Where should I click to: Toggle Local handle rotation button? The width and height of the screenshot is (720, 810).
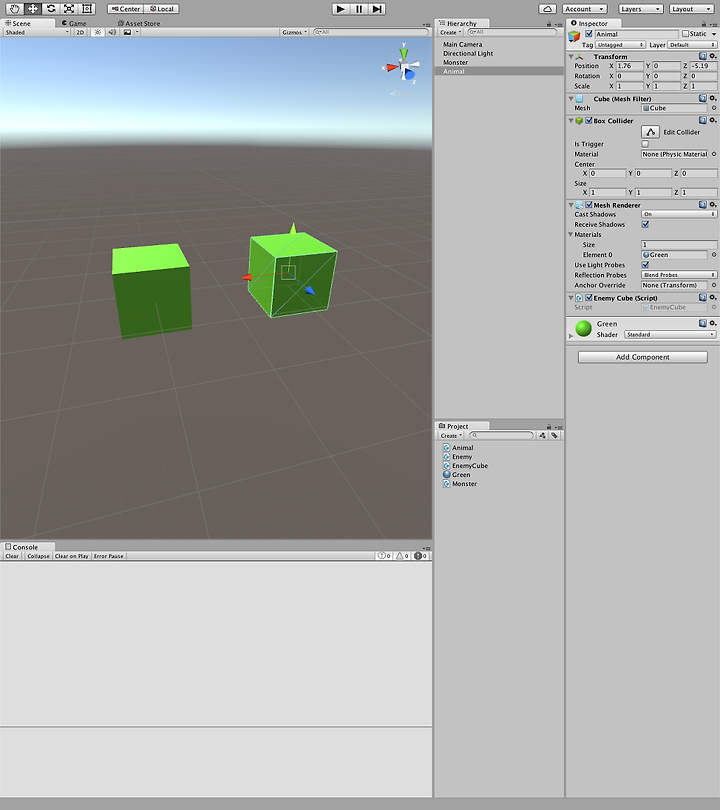(x=162, y=9)
